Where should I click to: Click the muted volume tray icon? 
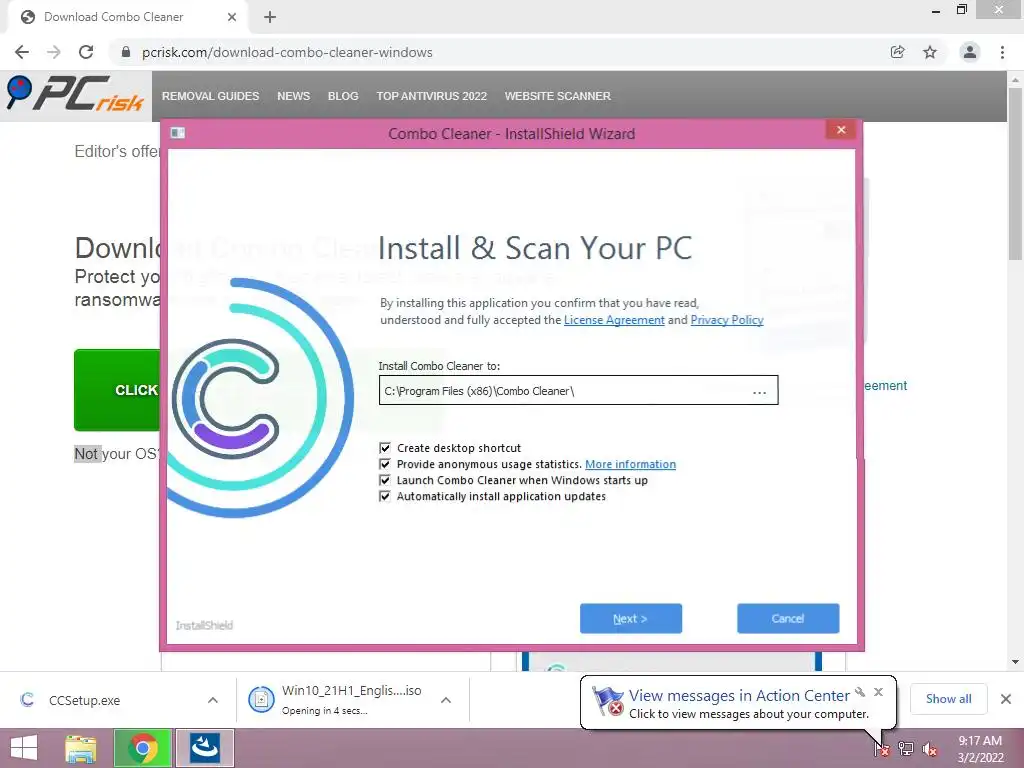point(930,749)
